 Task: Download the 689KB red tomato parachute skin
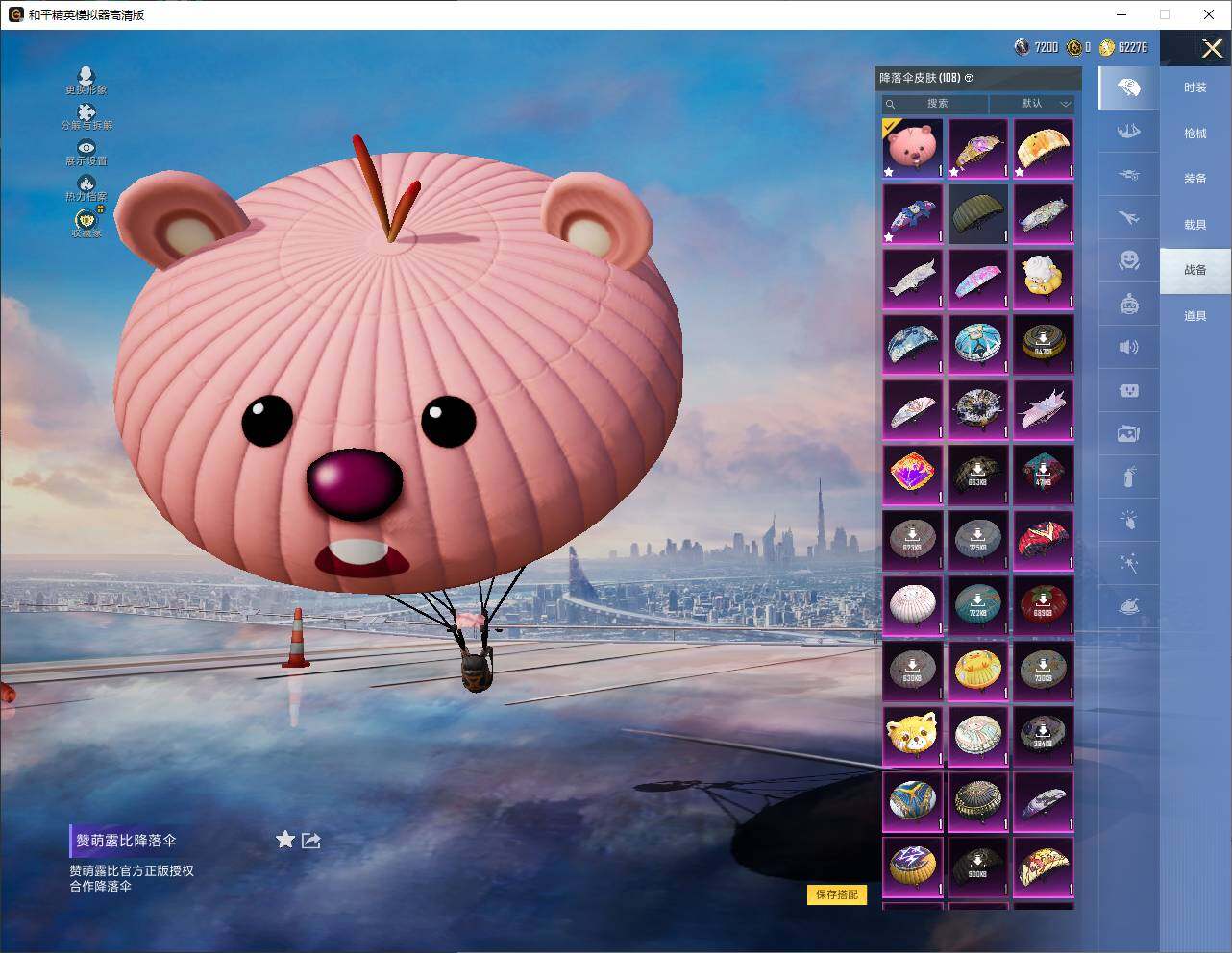point(1044,606)
